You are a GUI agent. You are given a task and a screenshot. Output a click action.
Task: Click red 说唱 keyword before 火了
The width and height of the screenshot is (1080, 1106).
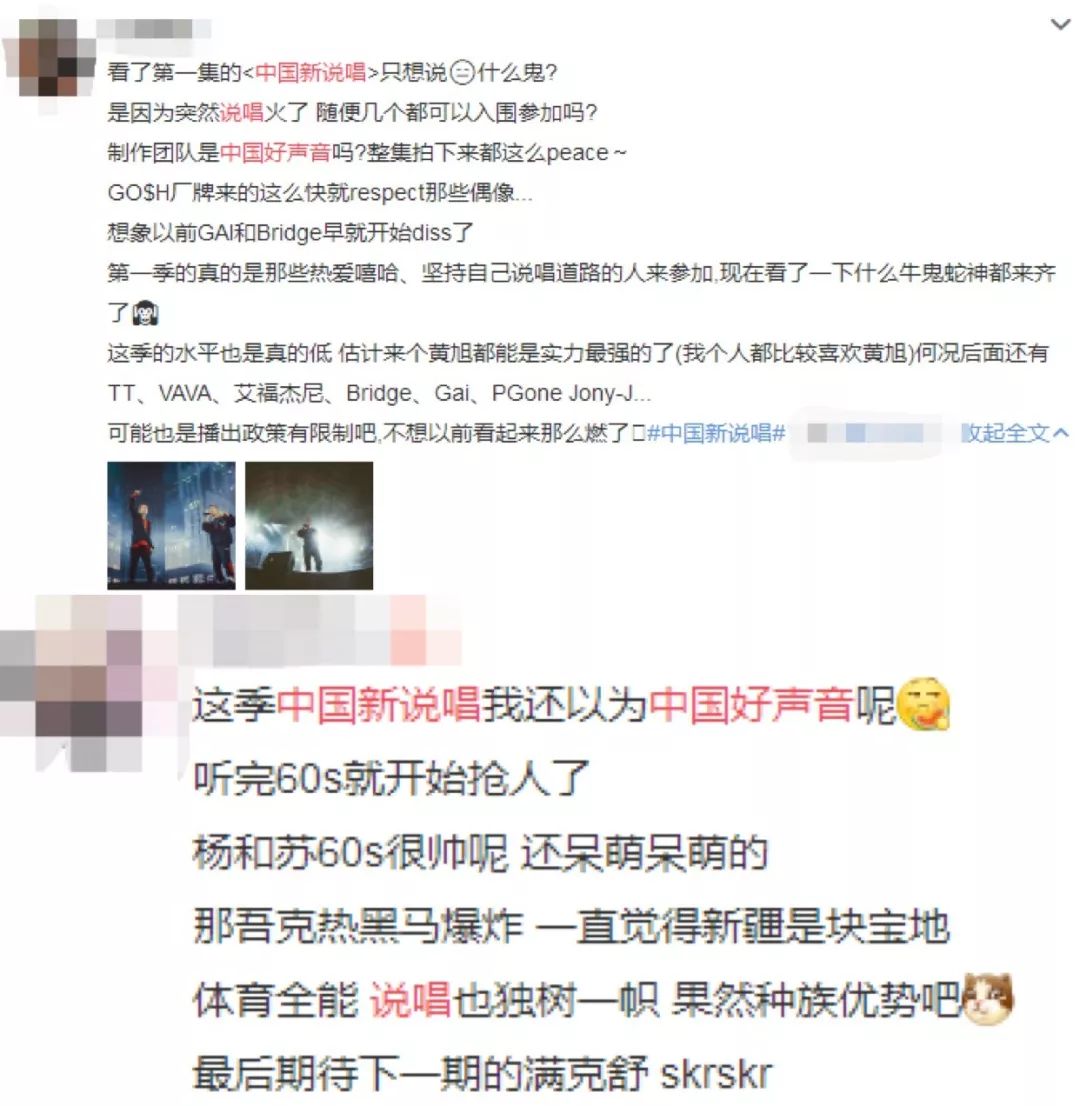(241, 112)
